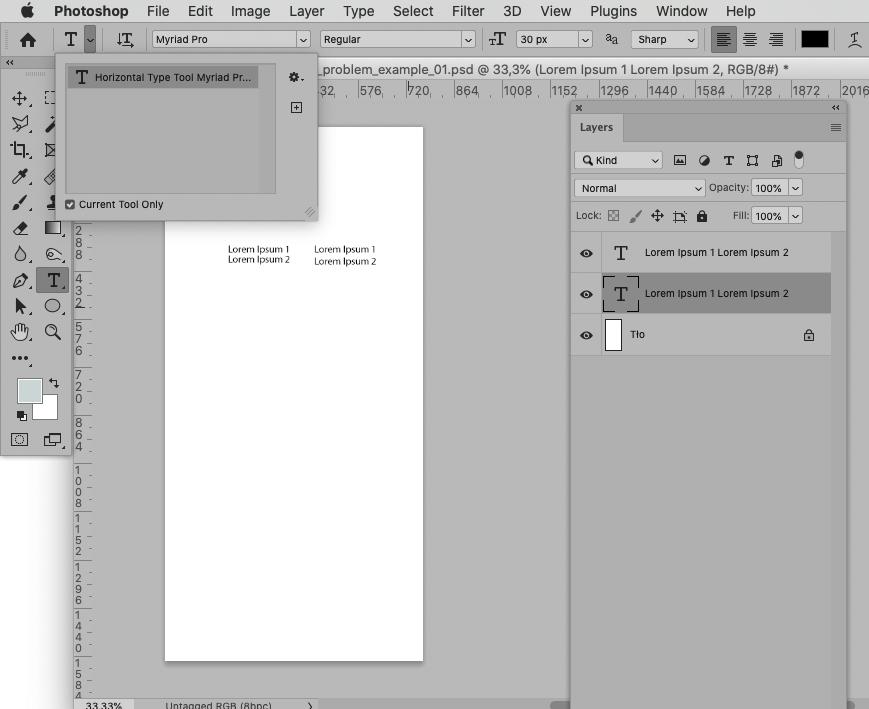Create new tool preset with plus button
Viewport: 869px width, 709px height.
click(296, 106)
